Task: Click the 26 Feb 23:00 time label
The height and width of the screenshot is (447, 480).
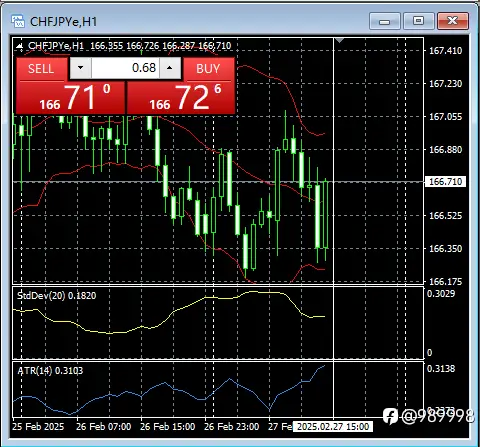Action: tap(232, 426)
